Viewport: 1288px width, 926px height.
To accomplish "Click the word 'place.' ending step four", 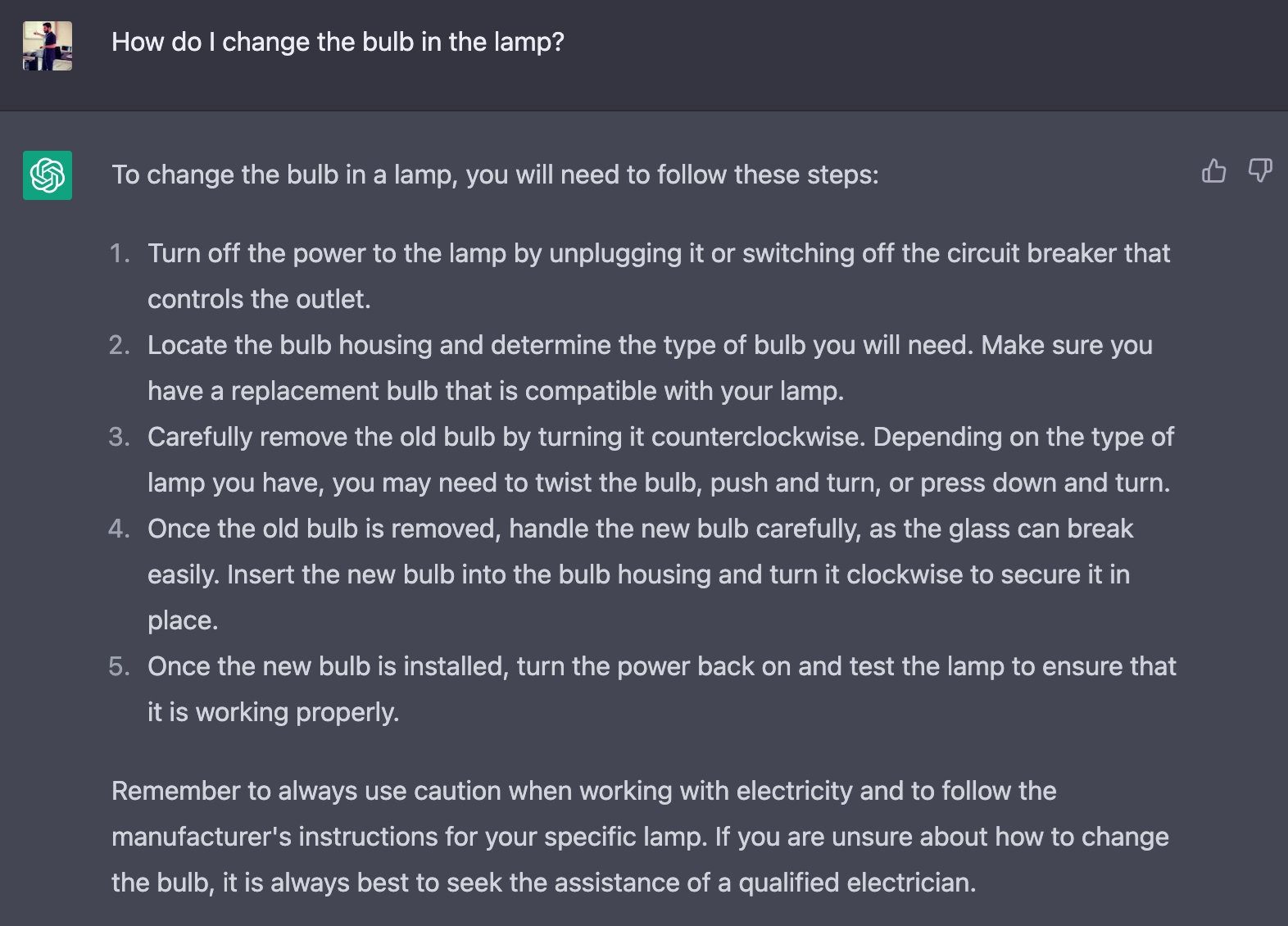I will pos(183,620).
